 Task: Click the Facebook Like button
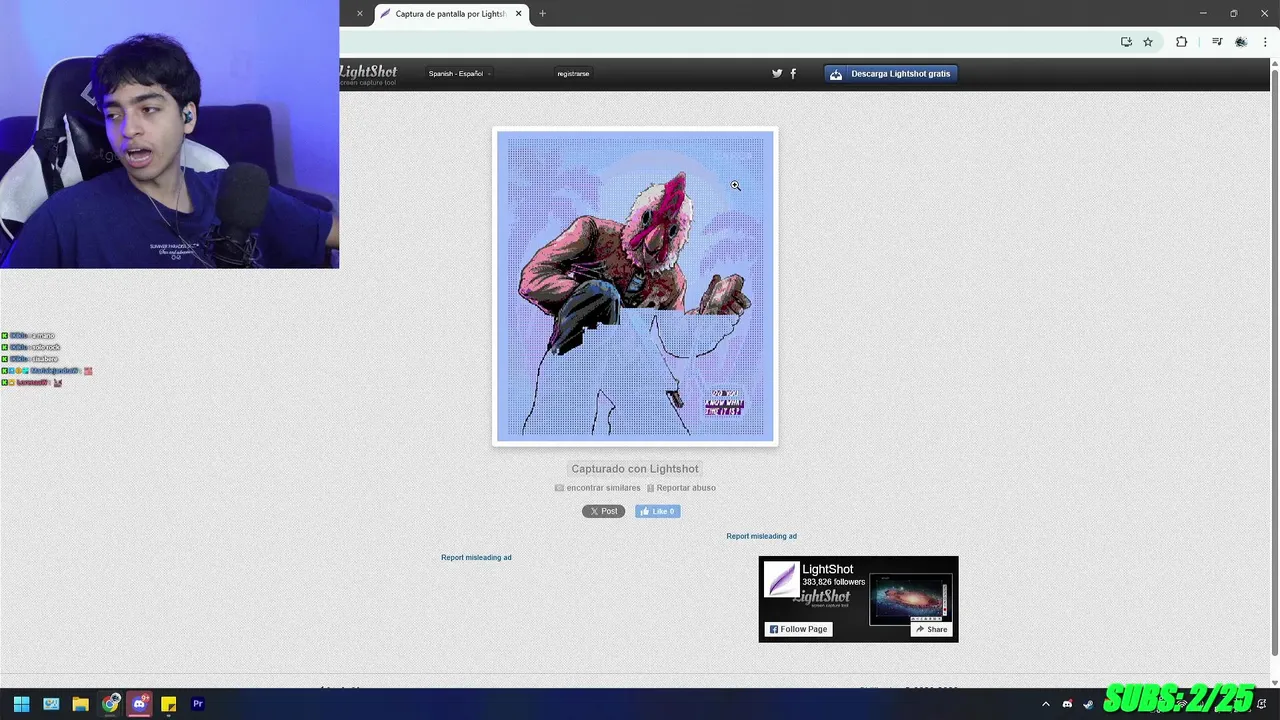657,511
